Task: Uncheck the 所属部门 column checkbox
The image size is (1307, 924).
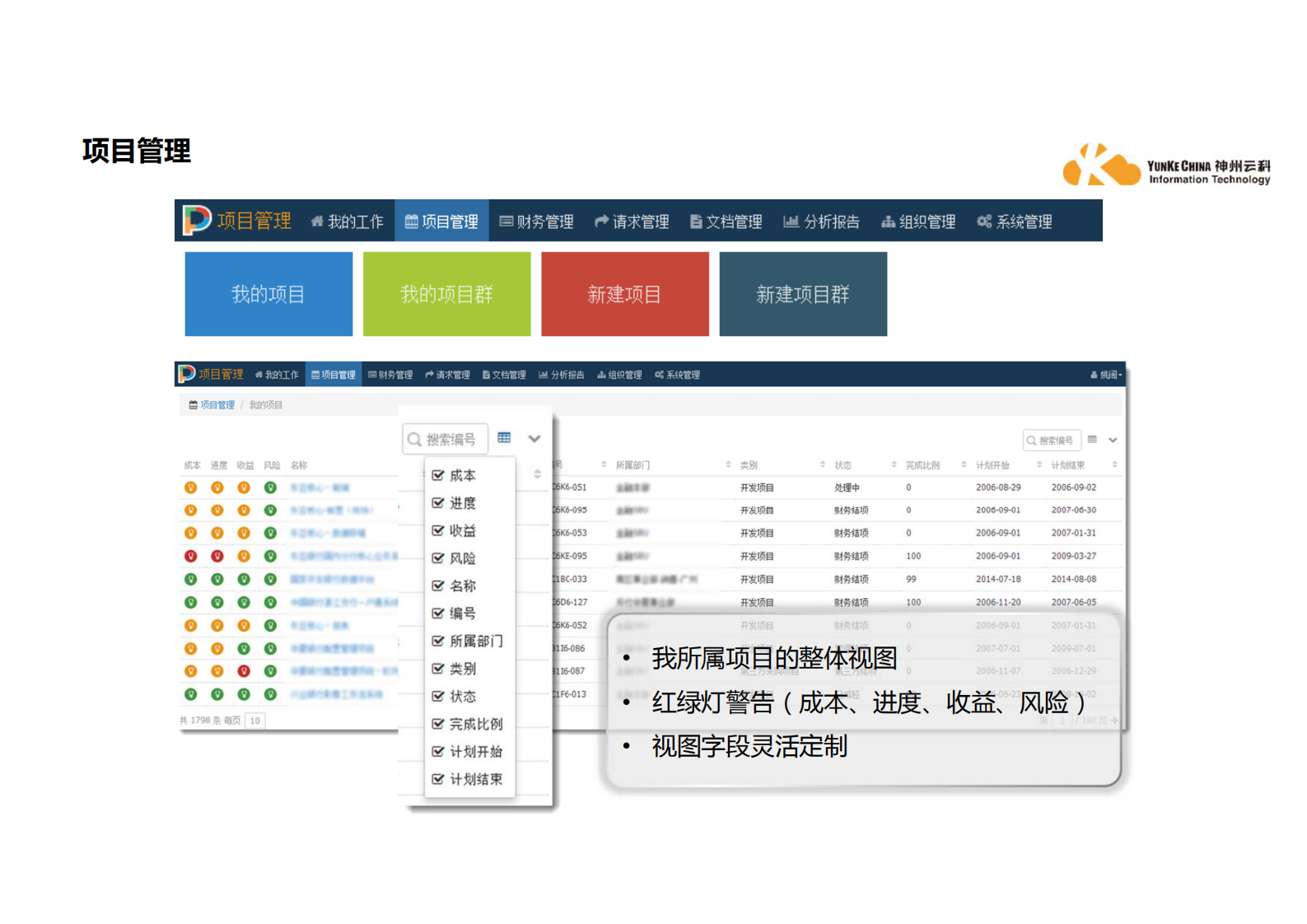Action: 438,641
